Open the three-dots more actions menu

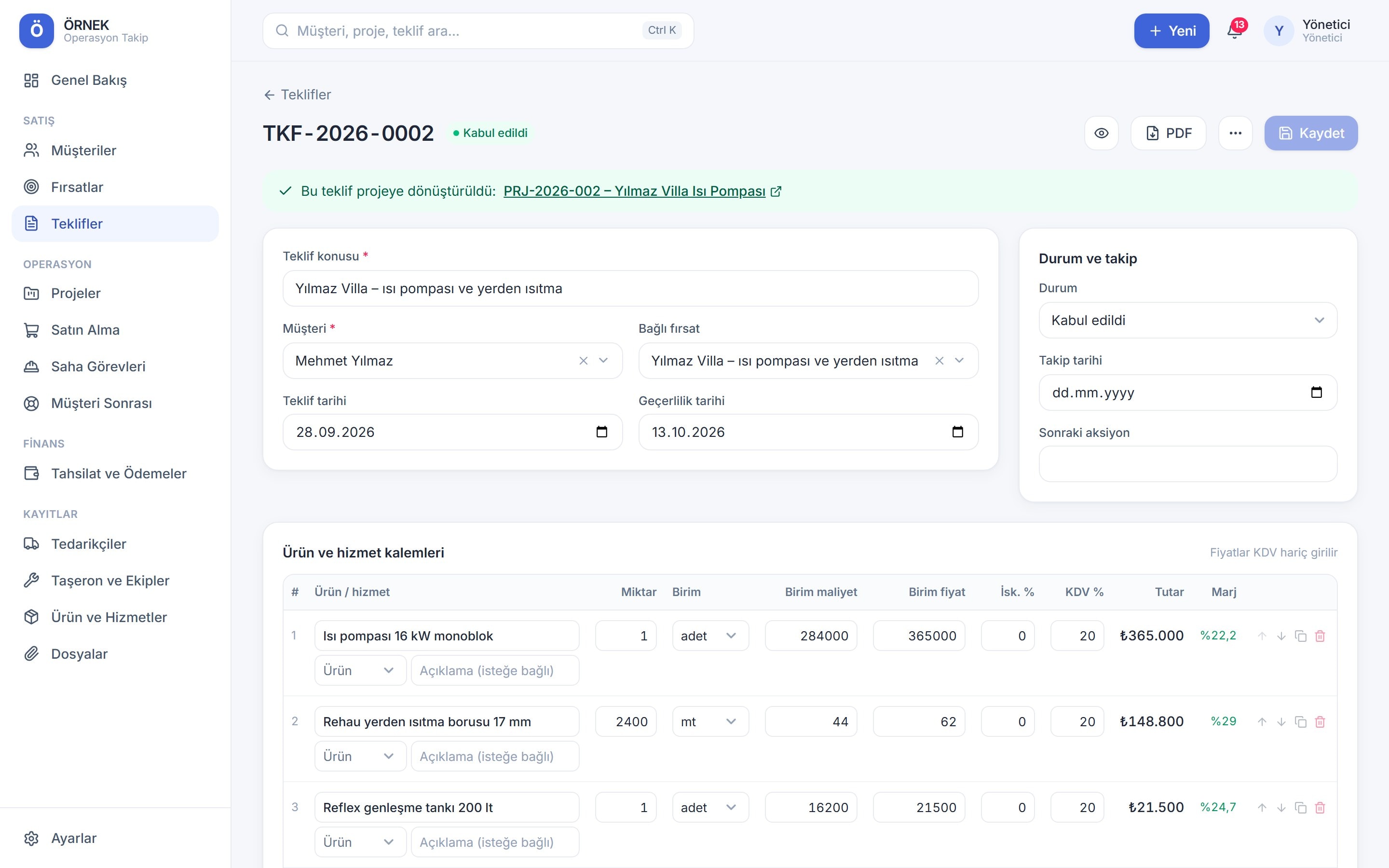coord(1235,133)
